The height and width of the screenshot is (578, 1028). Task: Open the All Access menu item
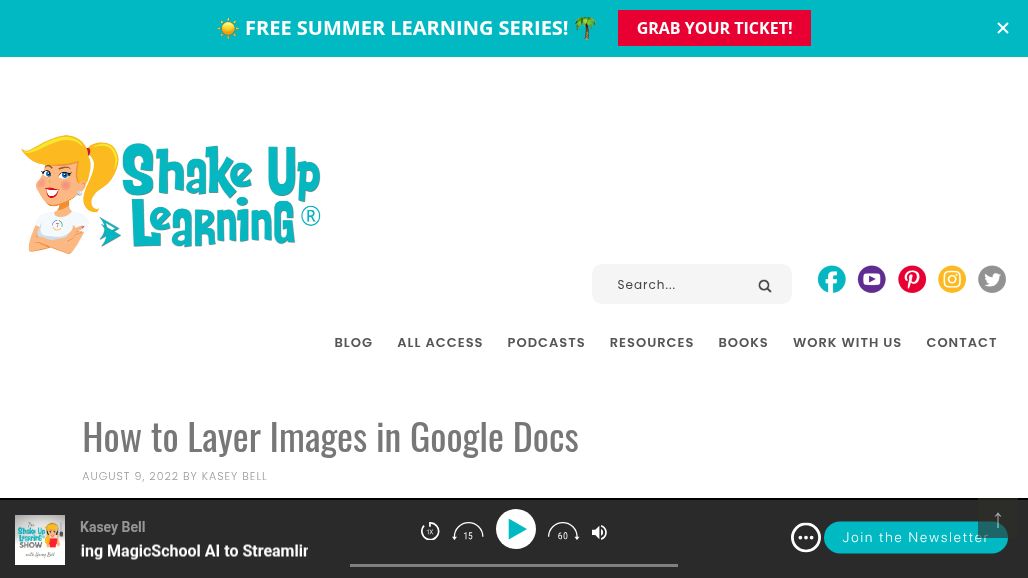440,343
